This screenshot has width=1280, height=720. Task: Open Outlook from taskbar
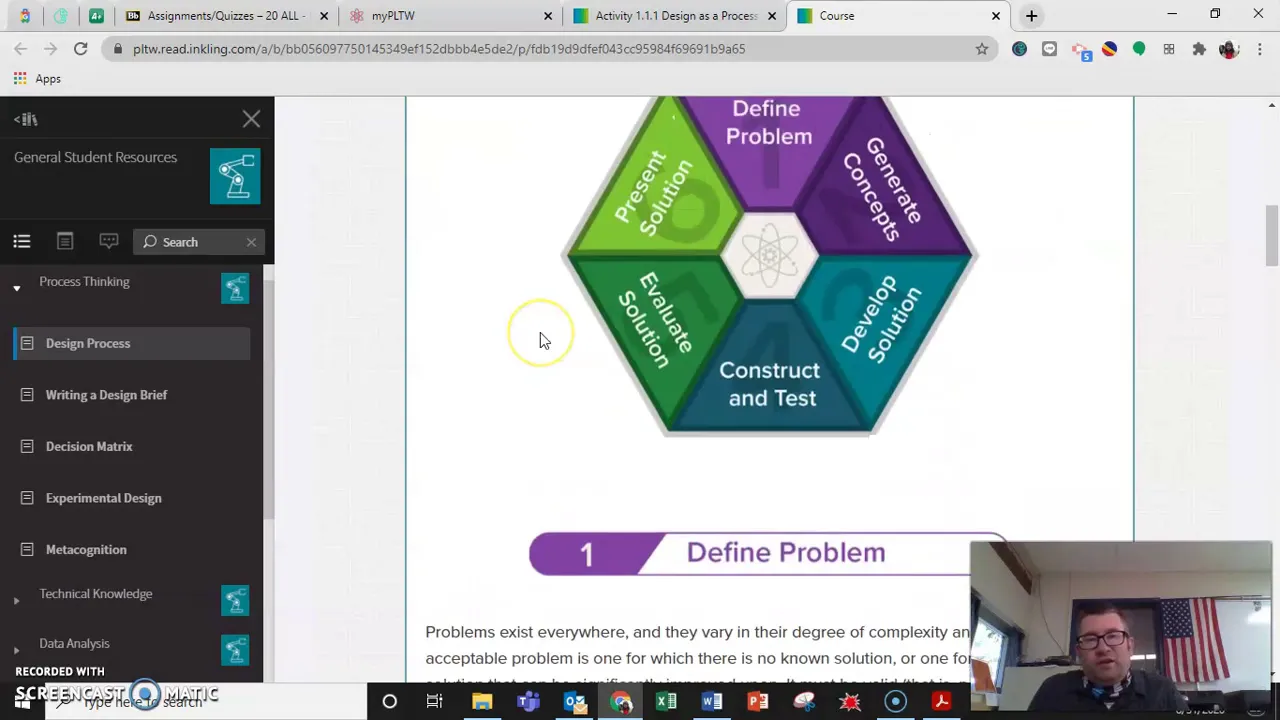click(x=574, y=702)
